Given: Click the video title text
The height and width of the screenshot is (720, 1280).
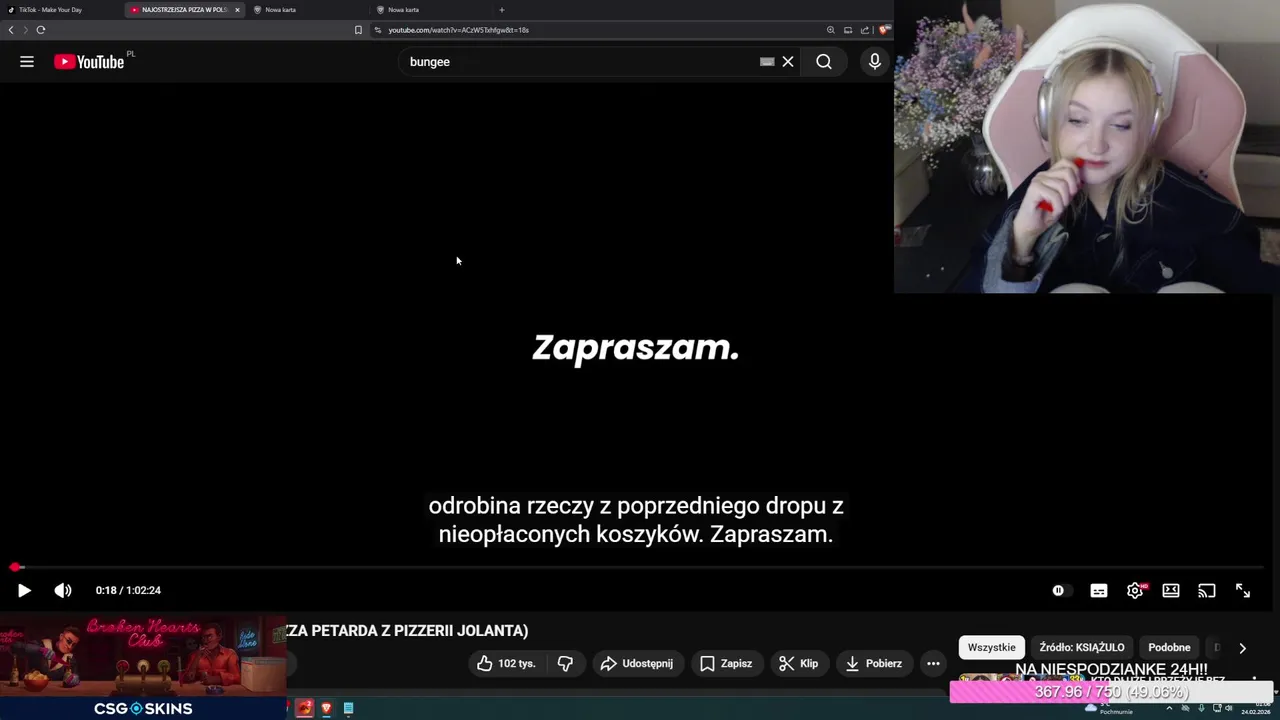Looking at the screenshot, I should coord(407,631).
